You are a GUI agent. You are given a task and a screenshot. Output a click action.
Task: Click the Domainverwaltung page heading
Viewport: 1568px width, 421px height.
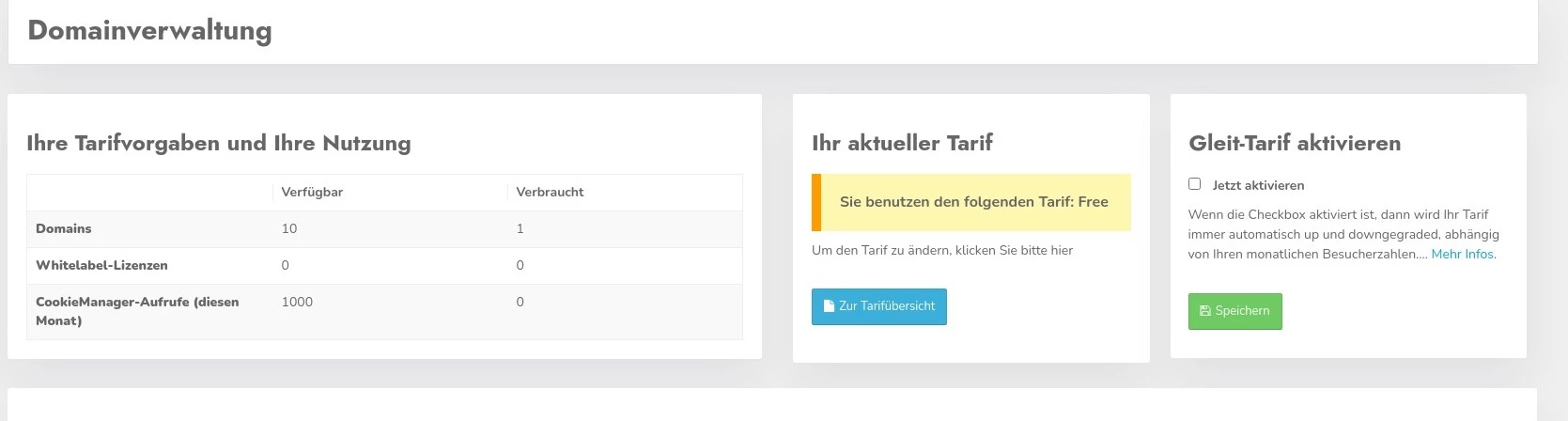pyautogui.click(x=149, y=31)
